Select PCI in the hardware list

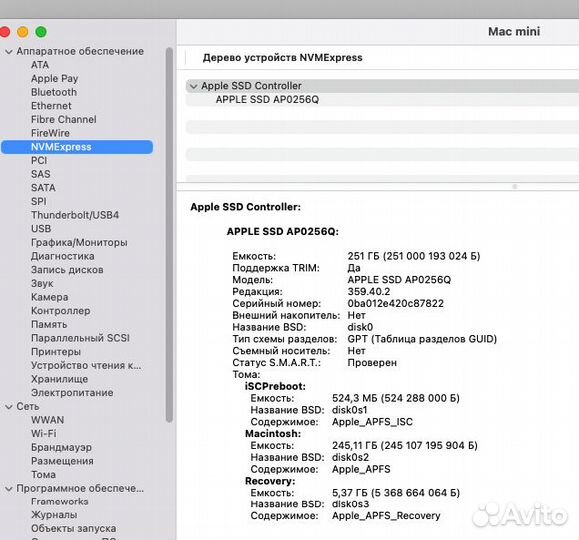coord(39,160)
